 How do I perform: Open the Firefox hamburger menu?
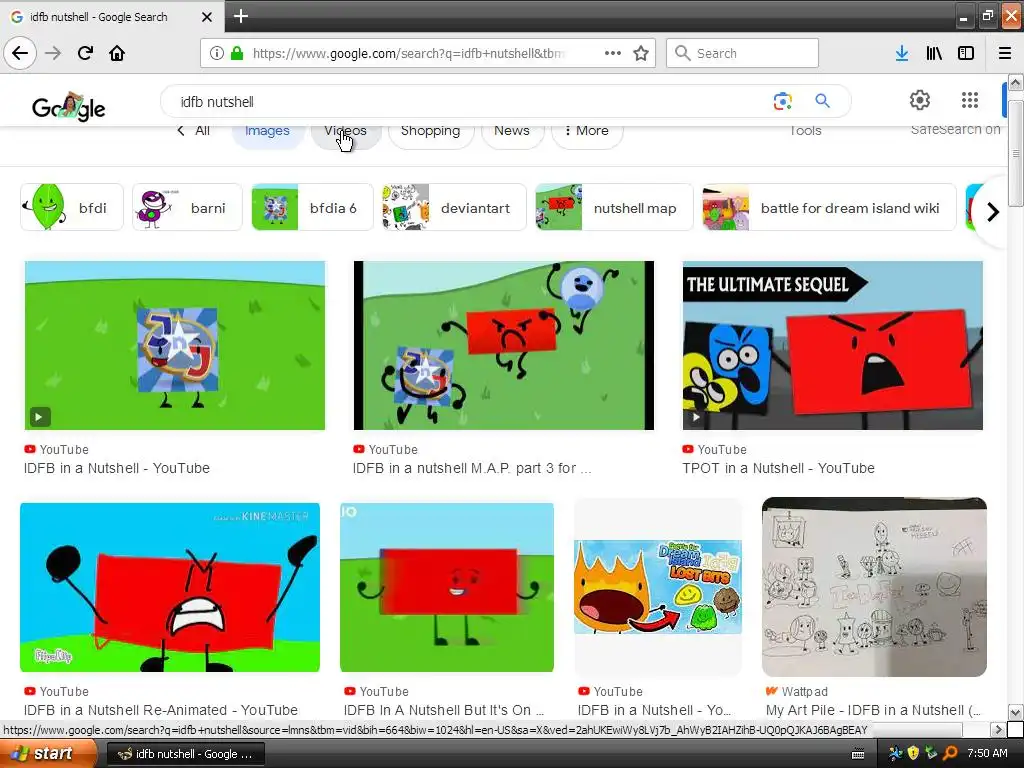point(1005,53)
